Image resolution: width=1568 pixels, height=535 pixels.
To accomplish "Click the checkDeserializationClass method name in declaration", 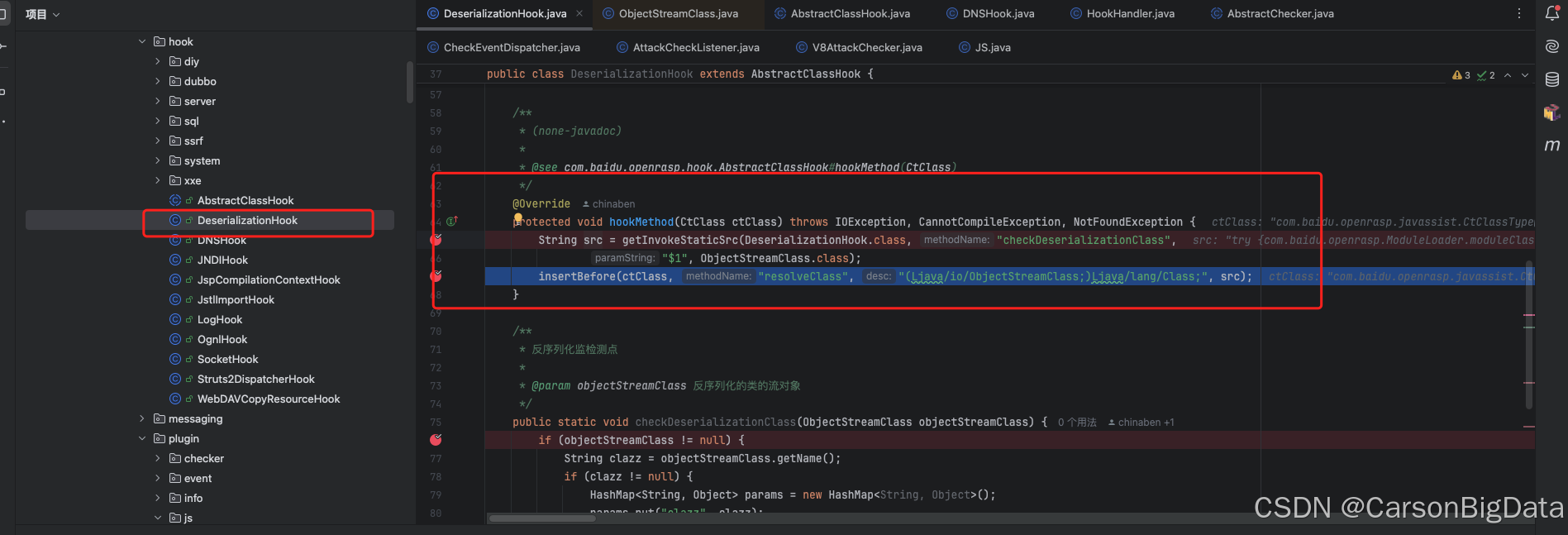I will point(716,422).
